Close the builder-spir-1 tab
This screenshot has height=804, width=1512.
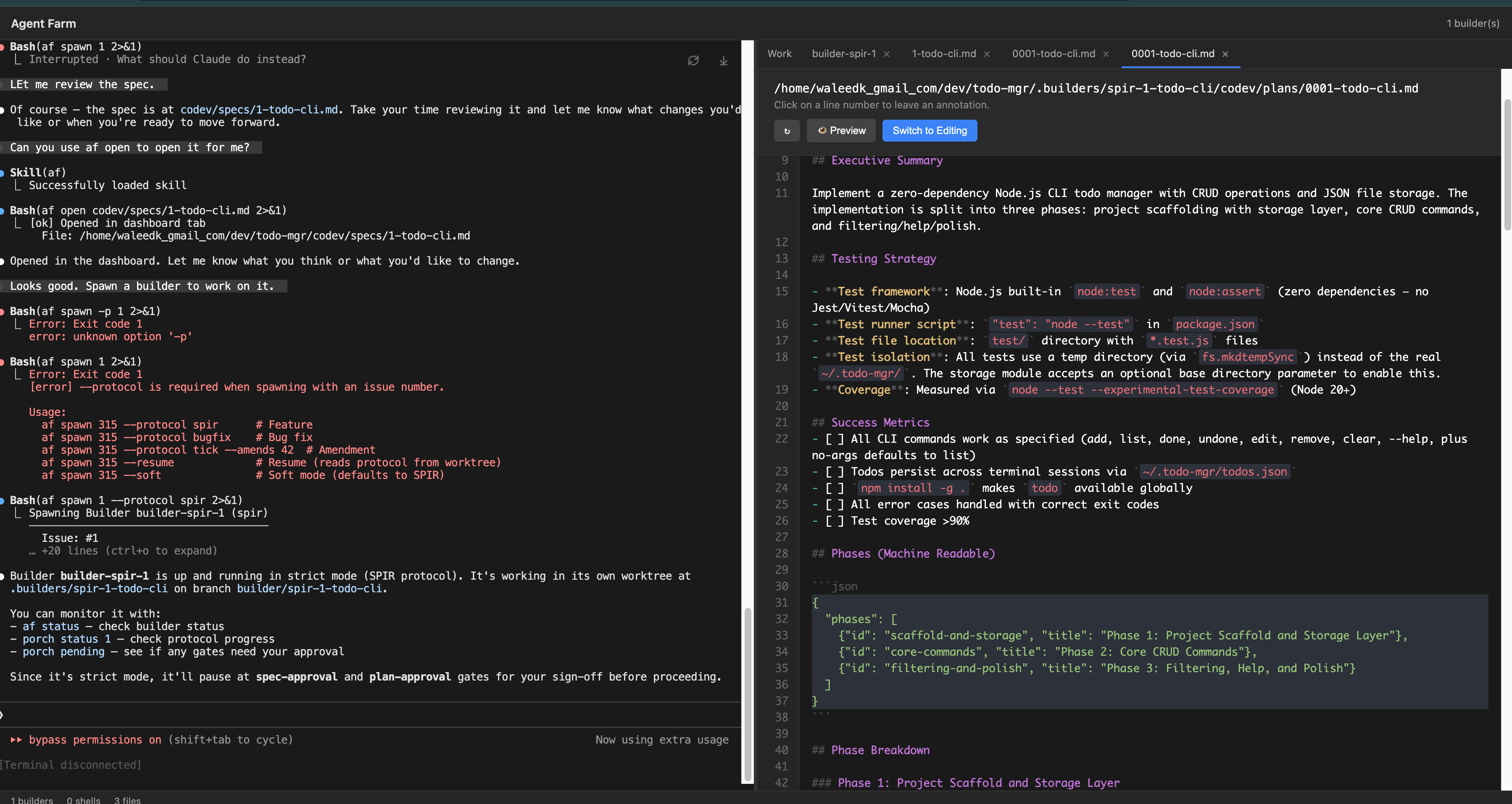point(886,54)
